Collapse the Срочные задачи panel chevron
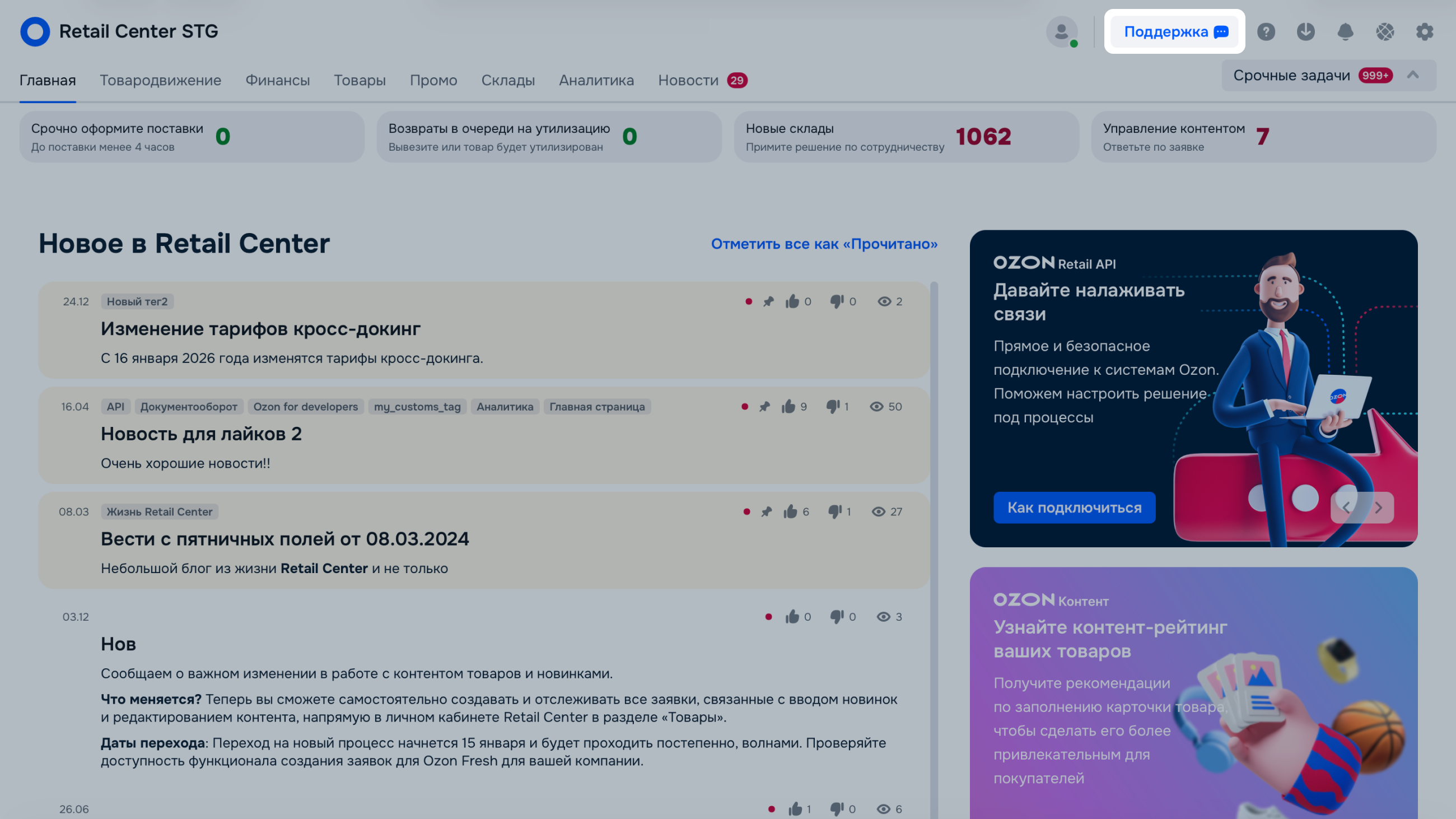 (x=1413, y=75)
